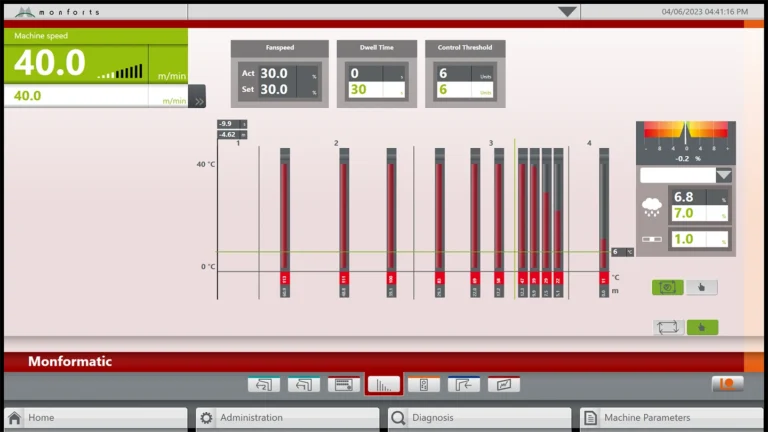Select the red-topped panel toolbar icon
Image resolution: width=768 pixels, height=432 pixels.
click(x=343, y=384)
